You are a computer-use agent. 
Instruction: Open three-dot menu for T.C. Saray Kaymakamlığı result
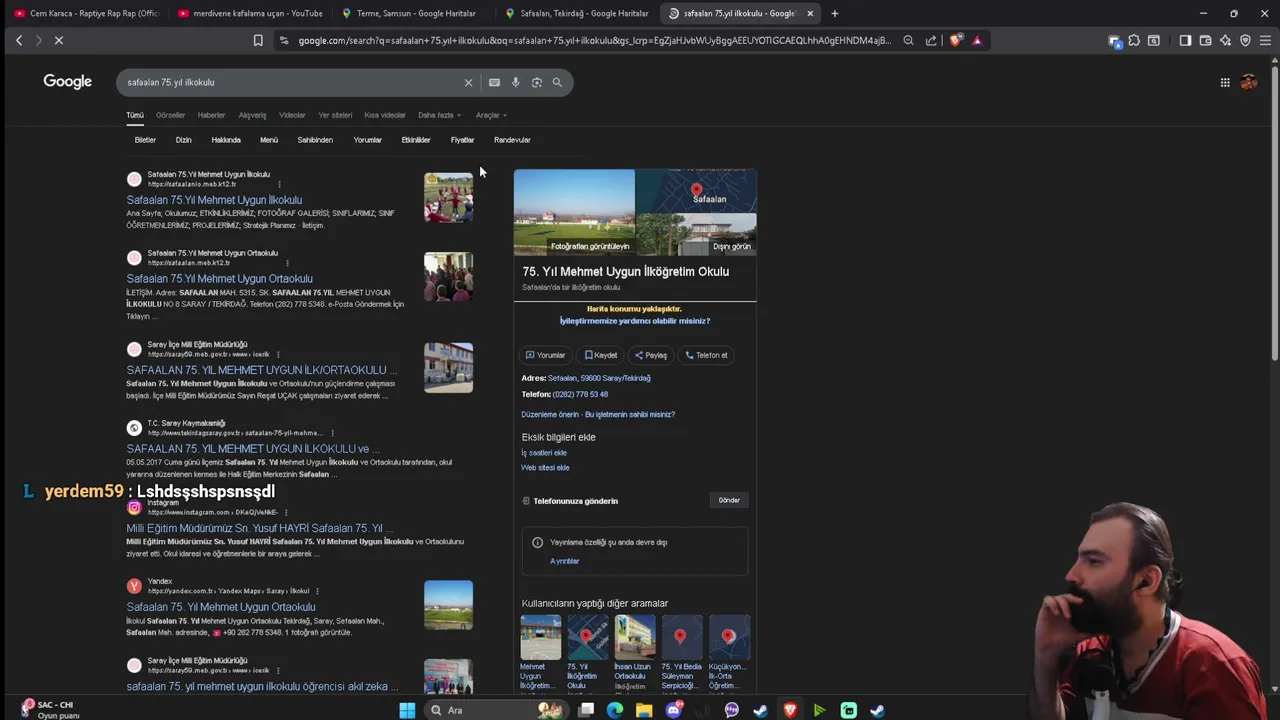click(332, 433)
